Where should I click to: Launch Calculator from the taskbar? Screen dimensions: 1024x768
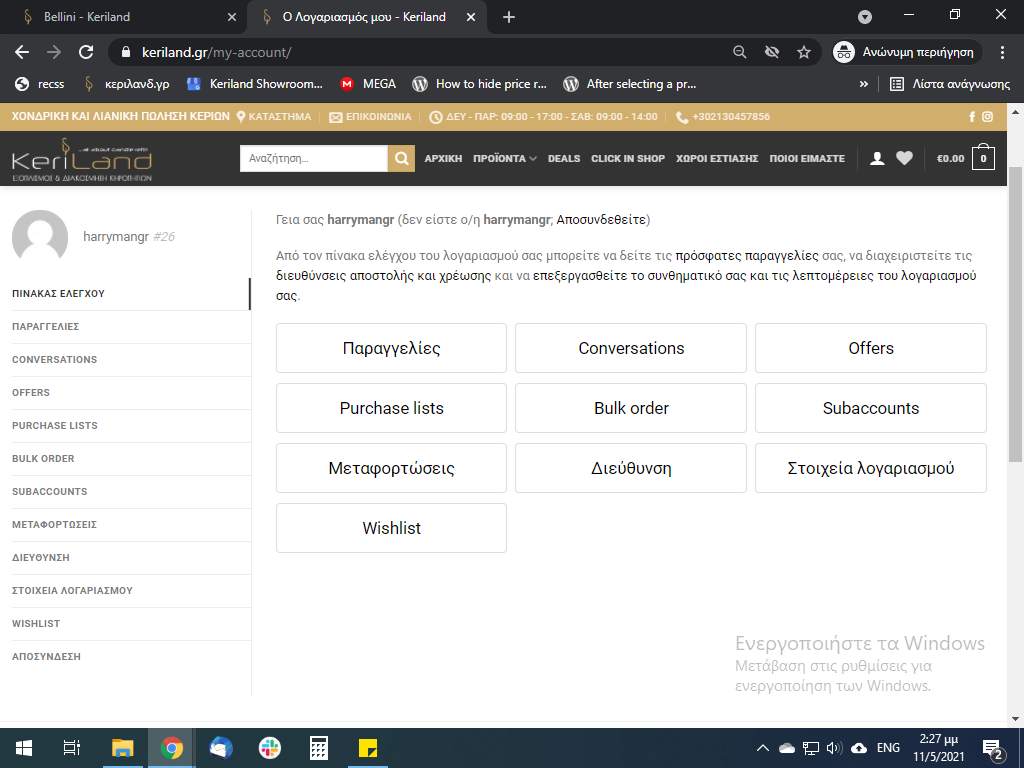pos(318,748)
